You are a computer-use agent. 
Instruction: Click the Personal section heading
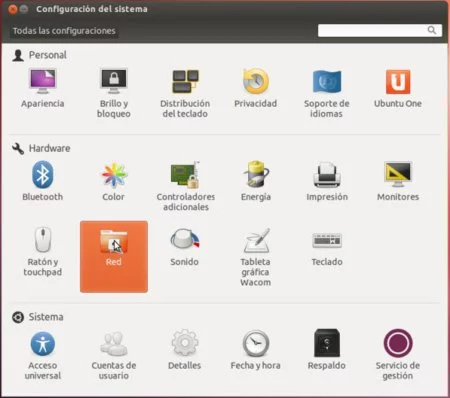point(47,55)
